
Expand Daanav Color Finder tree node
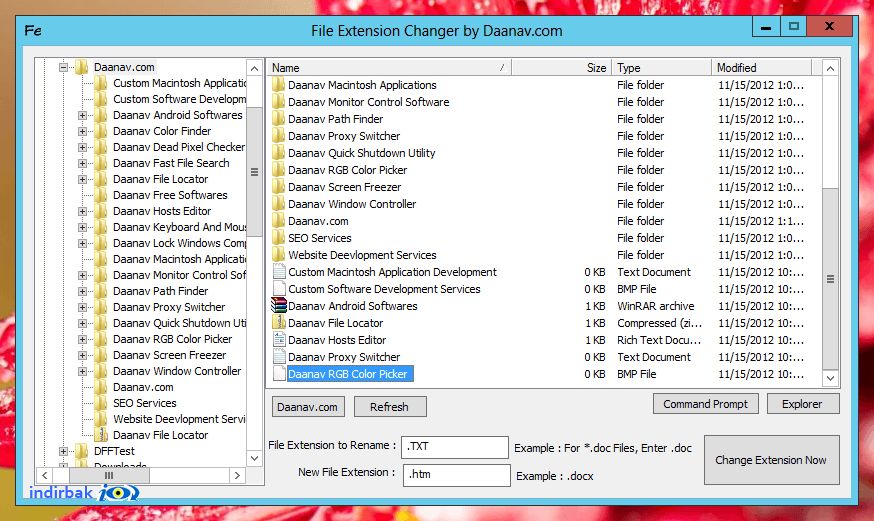pyautogui.click(x=82, y=132)
